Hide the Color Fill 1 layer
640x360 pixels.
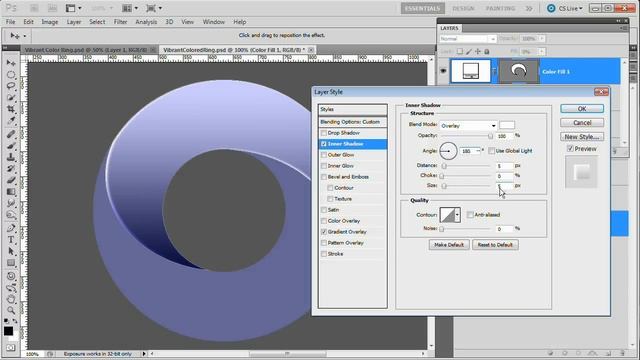click(443, 71)
